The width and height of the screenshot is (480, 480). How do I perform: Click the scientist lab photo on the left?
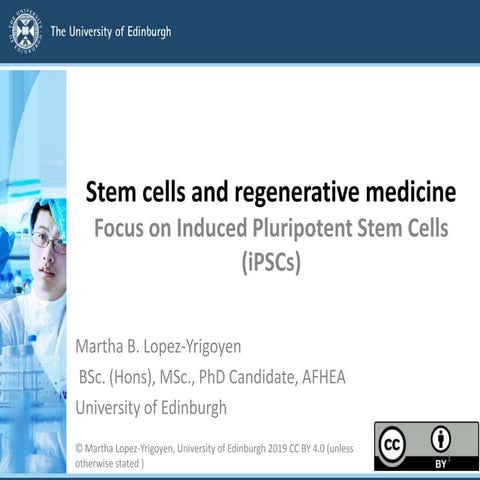pos(33,272)
